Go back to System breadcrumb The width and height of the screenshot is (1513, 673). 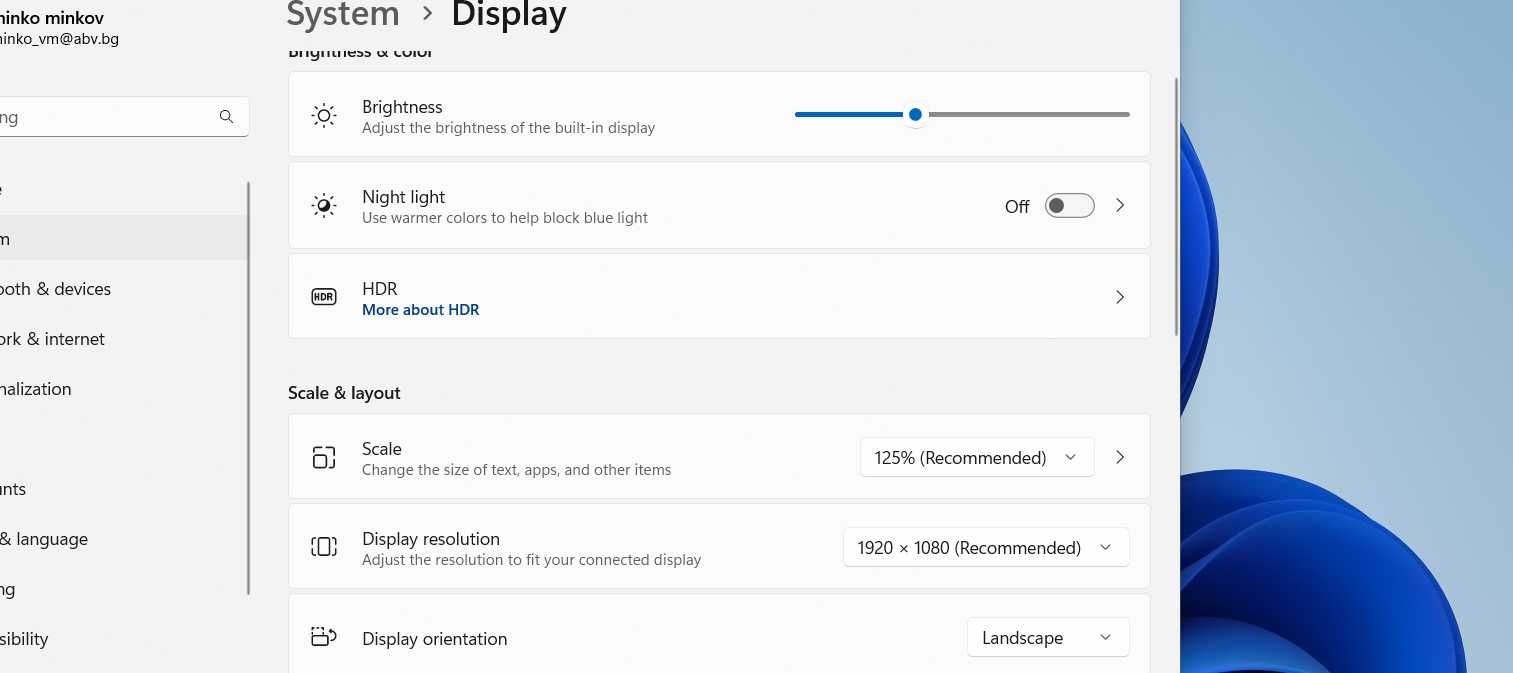343,14
